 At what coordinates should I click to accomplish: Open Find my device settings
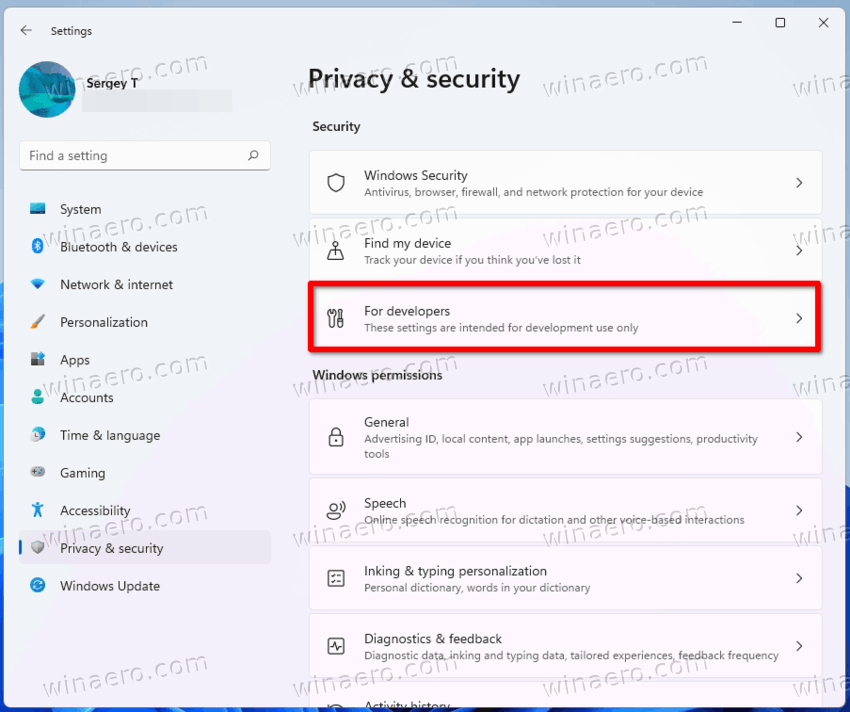565,251
